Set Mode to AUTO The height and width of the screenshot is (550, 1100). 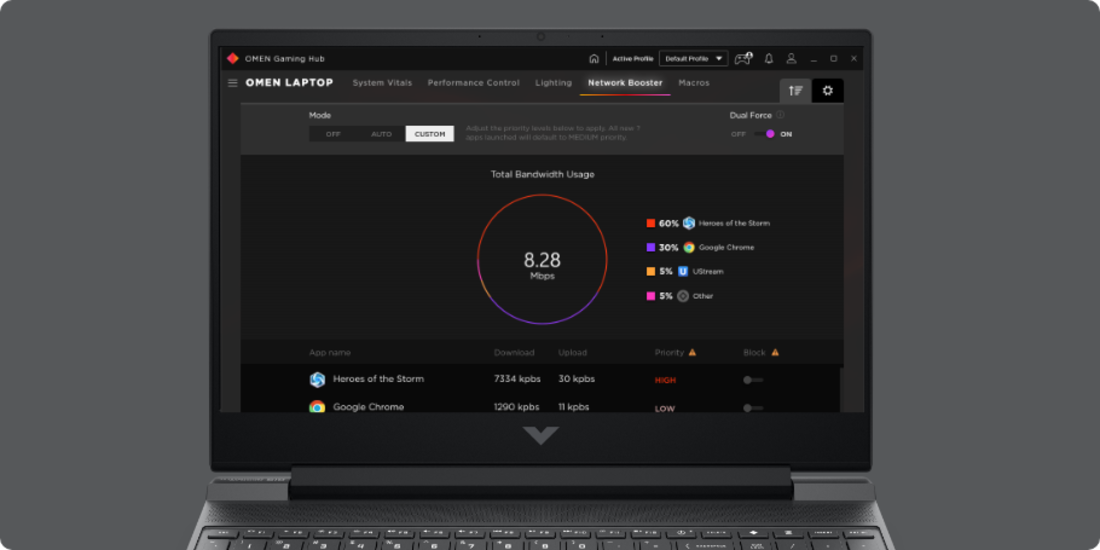[381, 134]
